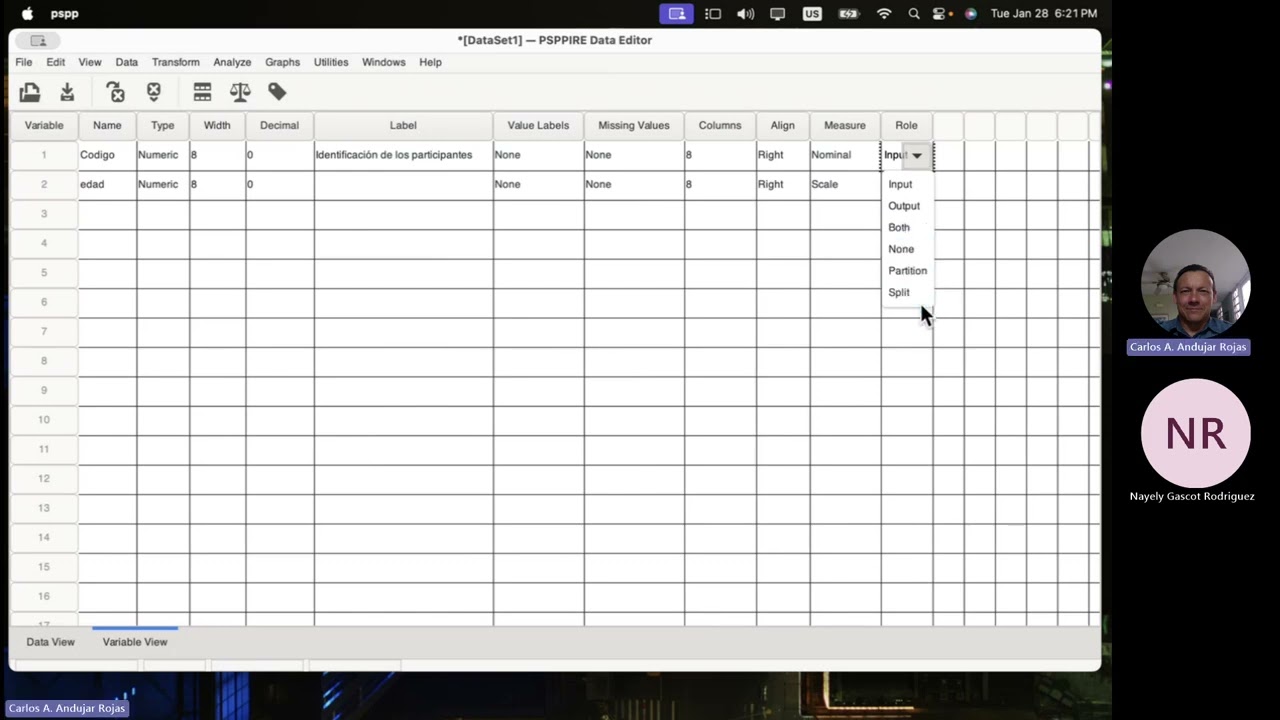Click the Scale measure cell for edad
1280x720 pixels.
(x=845, y=184)
